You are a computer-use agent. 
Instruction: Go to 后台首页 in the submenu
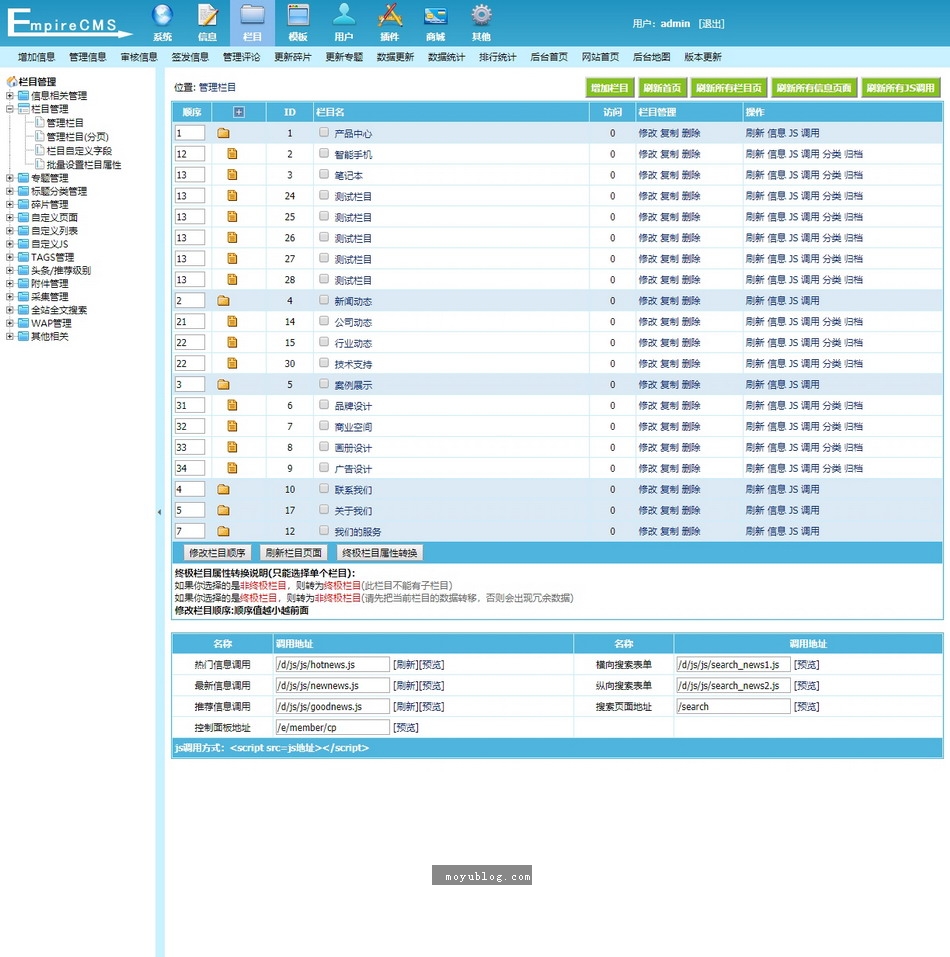(549, 57)
